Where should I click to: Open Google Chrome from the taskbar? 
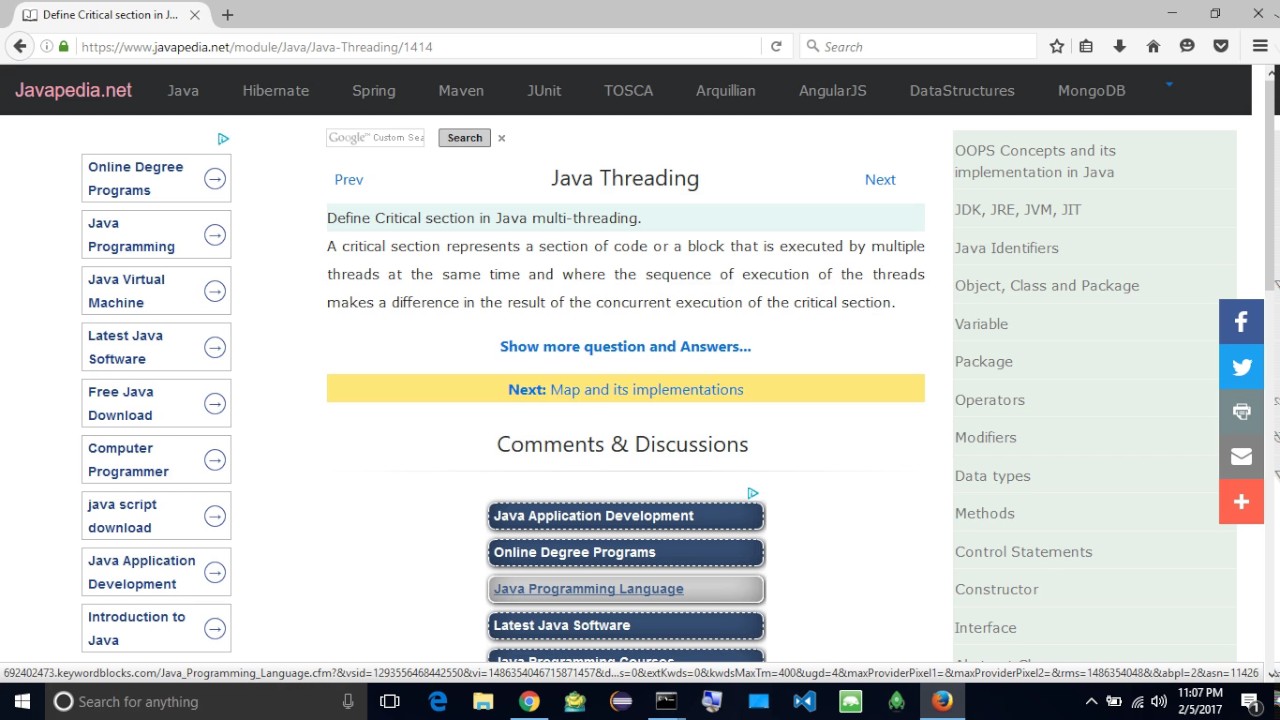pos(529,701)
